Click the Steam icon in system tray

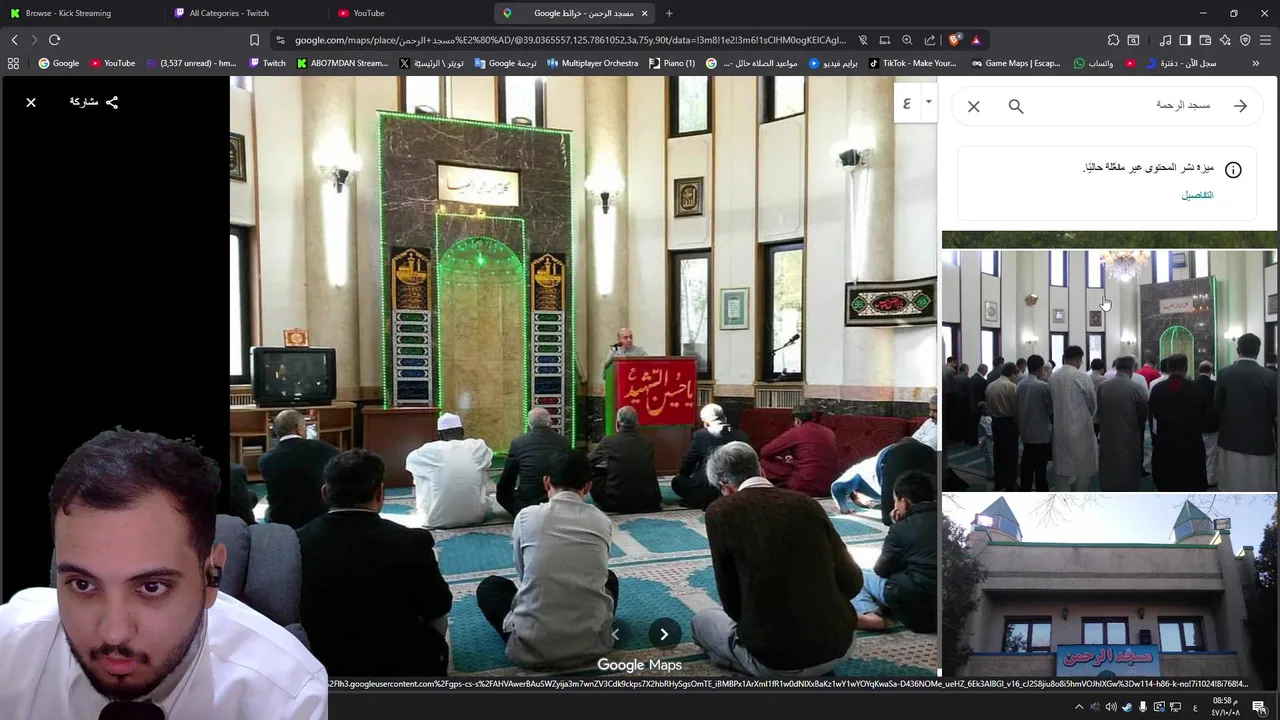pos(1127,707)
